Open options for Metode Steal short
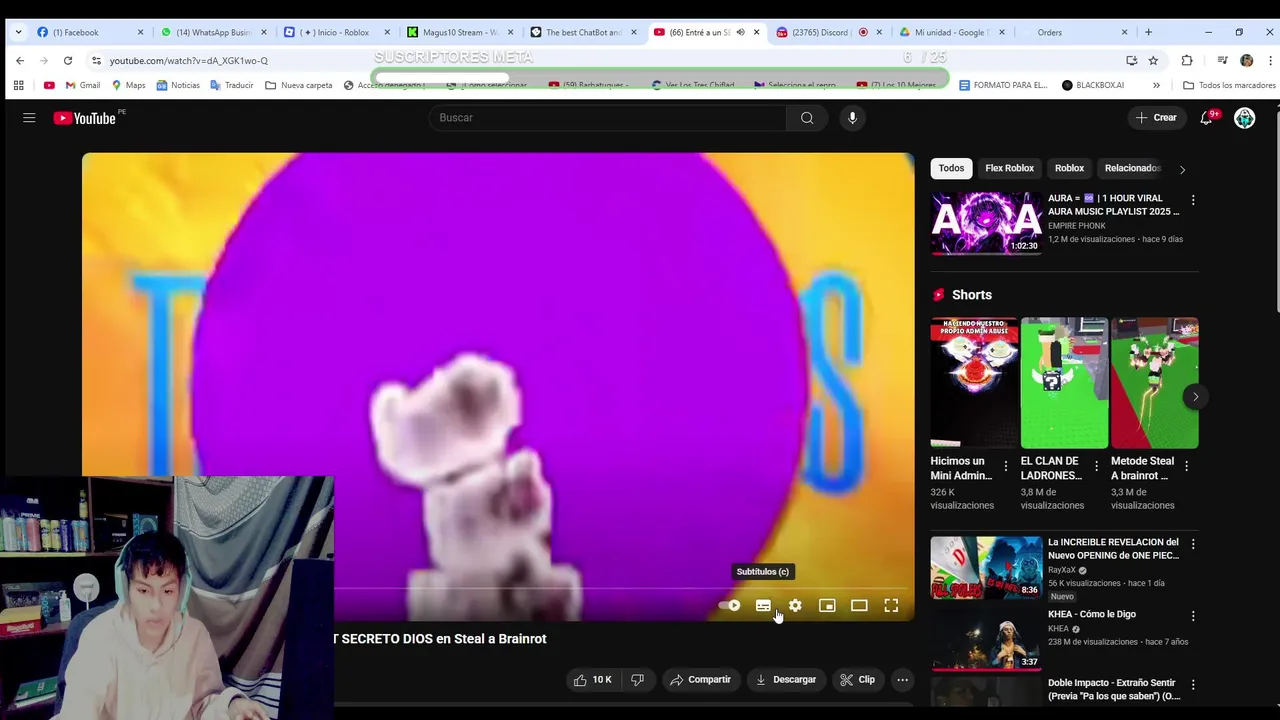The image size is (1280, 720). pyautogui.click(x=1186, y=466)
